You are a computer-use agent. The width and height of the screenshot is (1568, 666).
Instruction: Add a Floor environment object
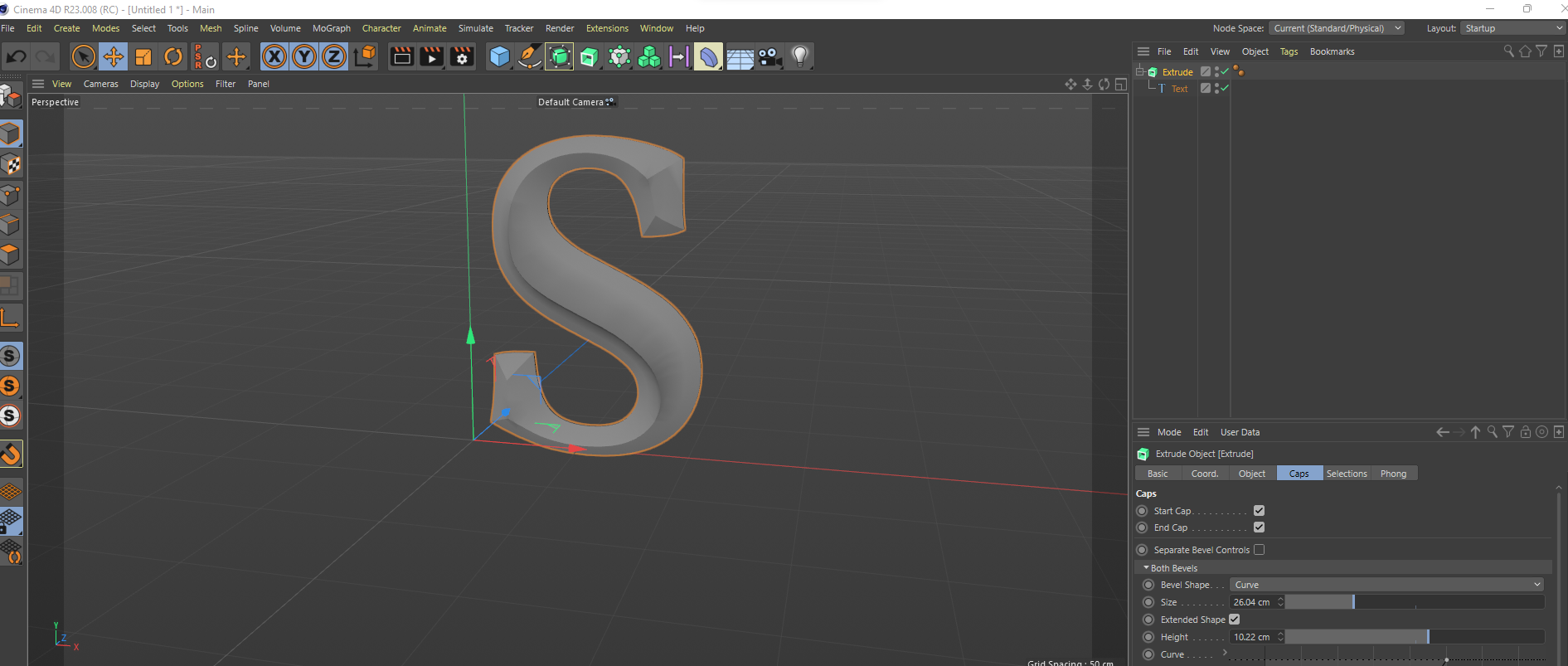click(740, 56)
